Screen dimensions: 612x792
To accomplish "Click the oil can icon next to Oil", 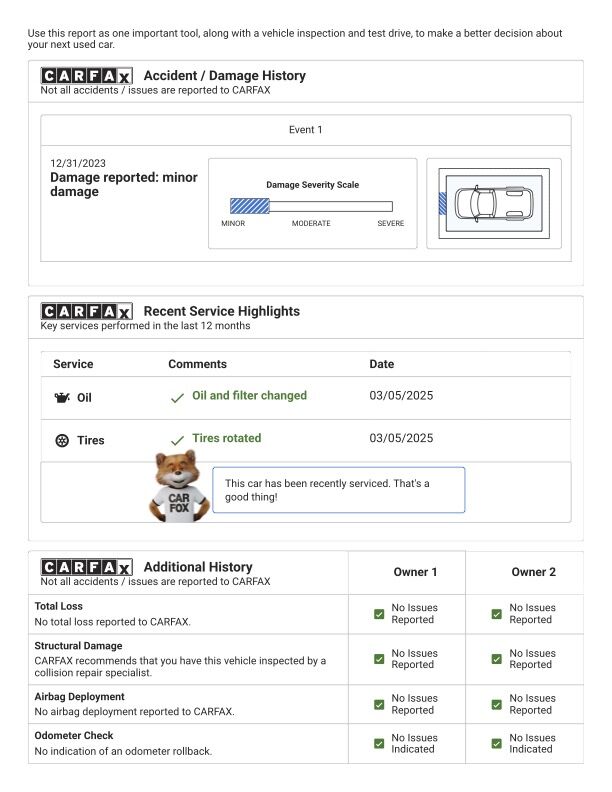I will (62, 398).
